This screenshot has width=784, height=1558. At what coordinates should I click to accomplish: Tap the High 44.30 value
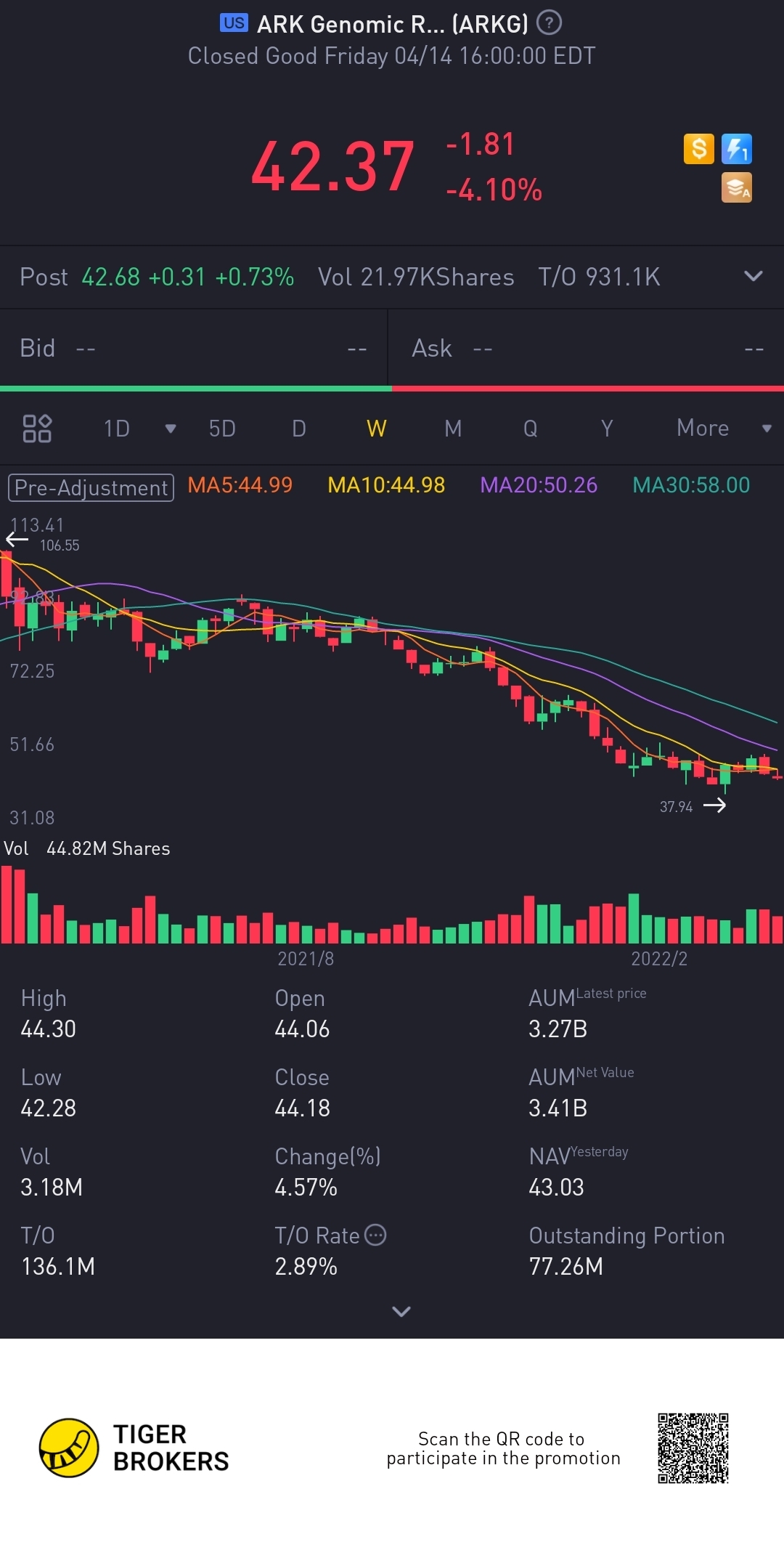pyautogui.click(x=49, y=1028)
